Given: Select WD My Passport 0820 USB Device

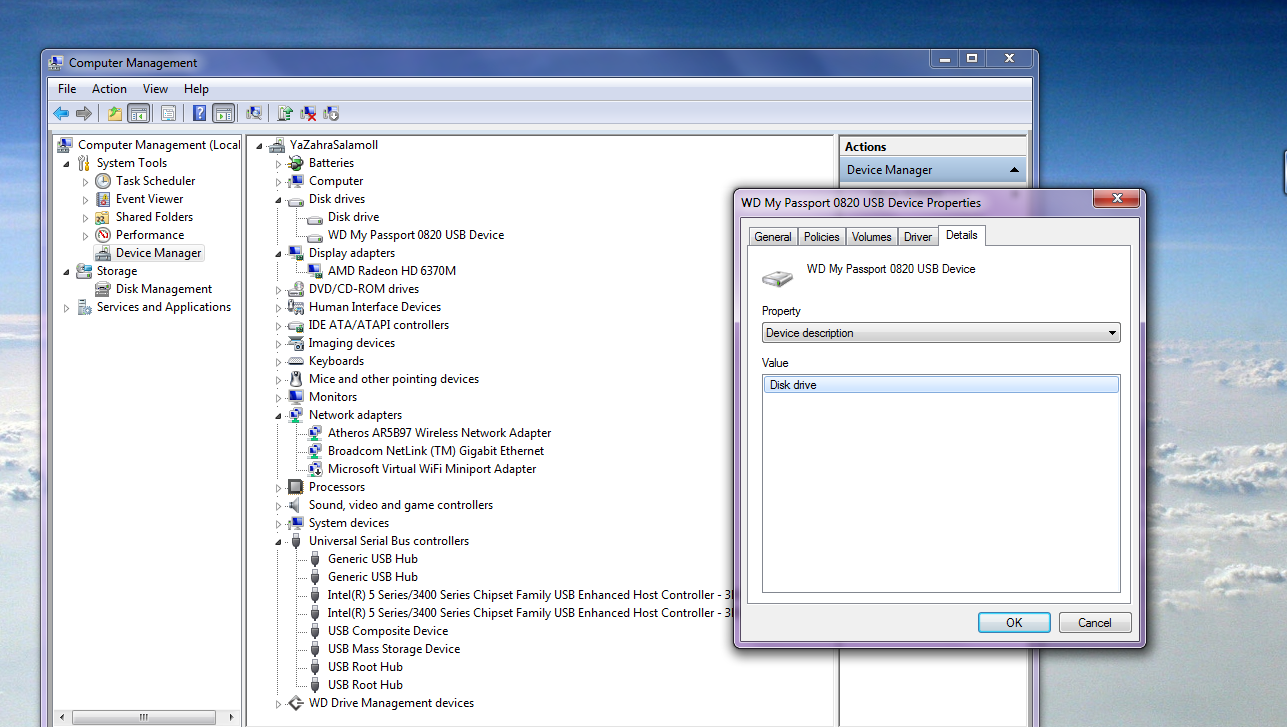Looking at the screenshot, I should pyautogui.click(x=416, y=235).
